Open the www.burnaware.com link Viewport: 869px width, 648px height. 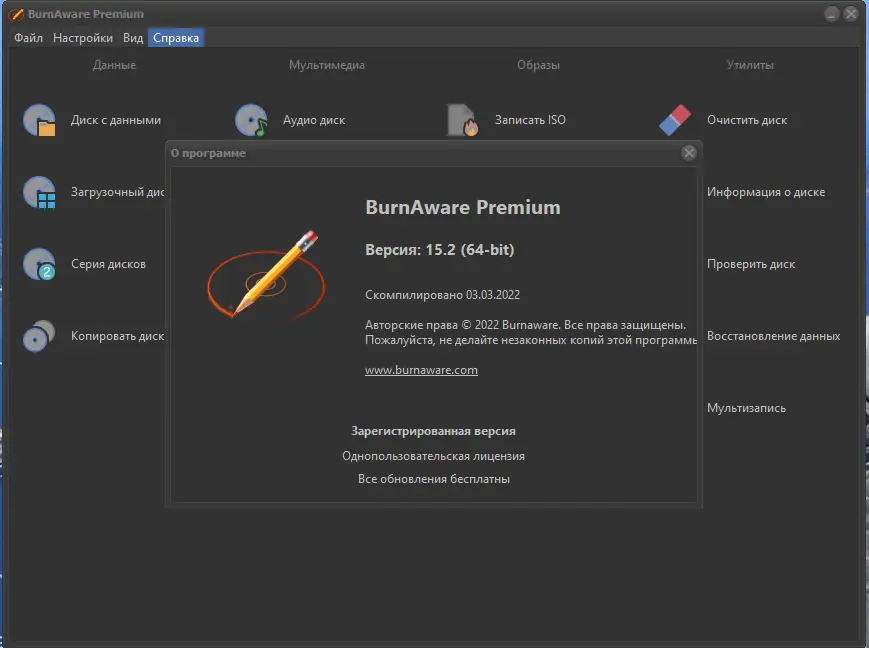tap(421, 370)
